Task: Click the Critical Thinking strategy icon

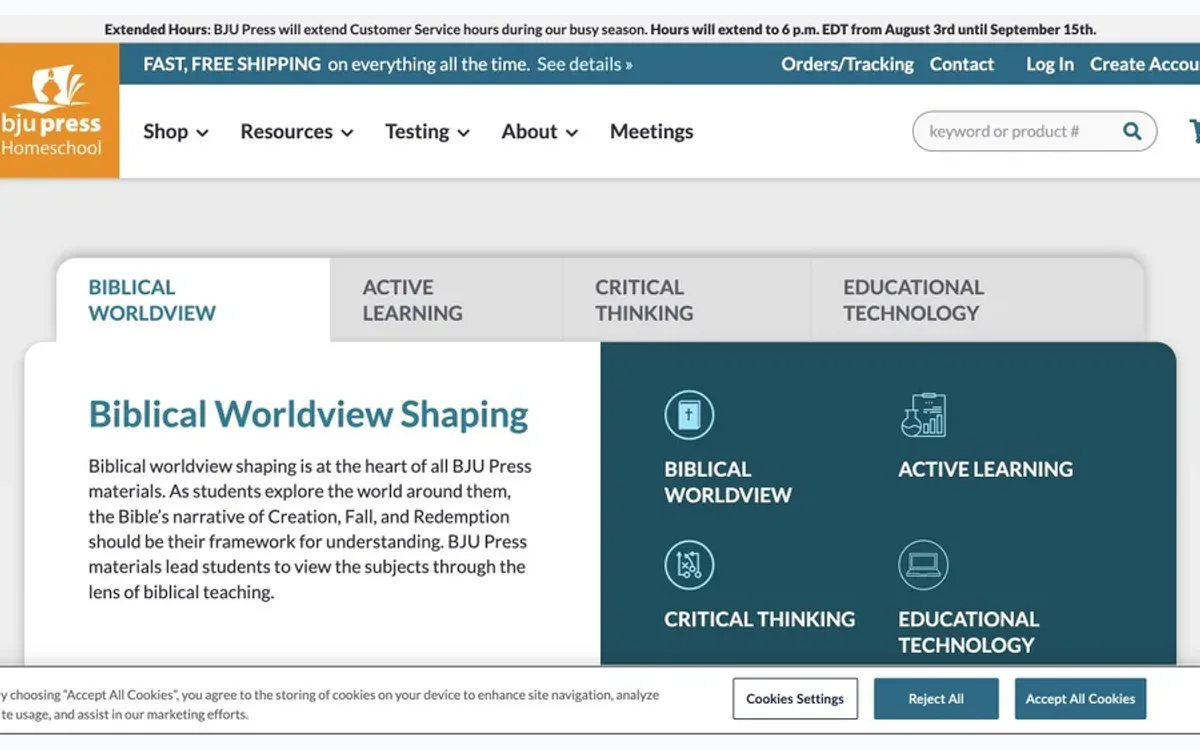Action: [x=689, y=565]
